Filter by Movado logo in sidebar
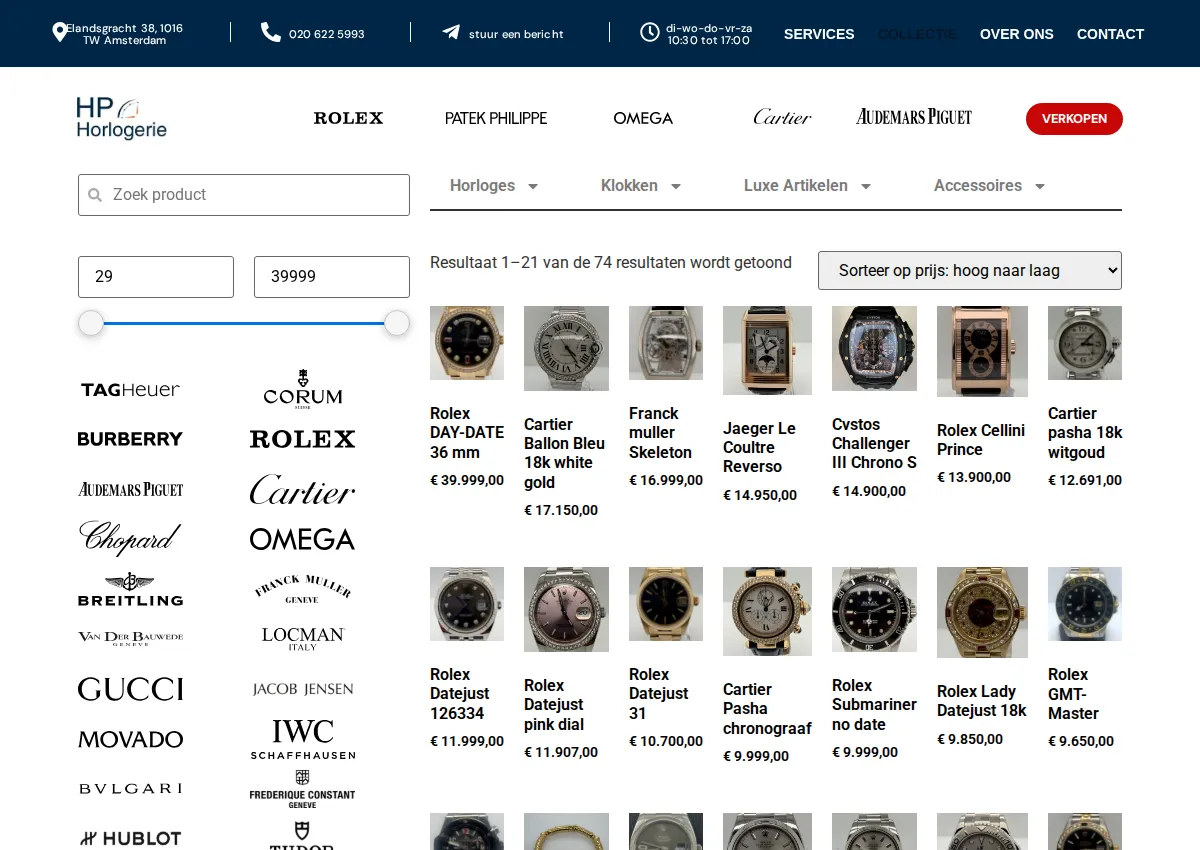Screen dimensions: 1200x850 (130, 739)
